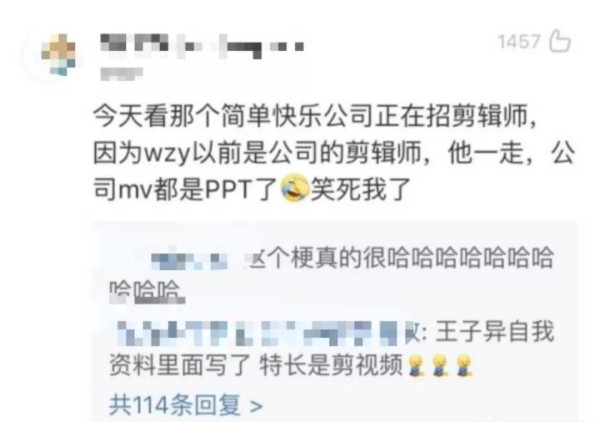Click the word PPT in the comment
This screenshot has width=600, height=422.
pyautogui.click(x=228, y=189)
